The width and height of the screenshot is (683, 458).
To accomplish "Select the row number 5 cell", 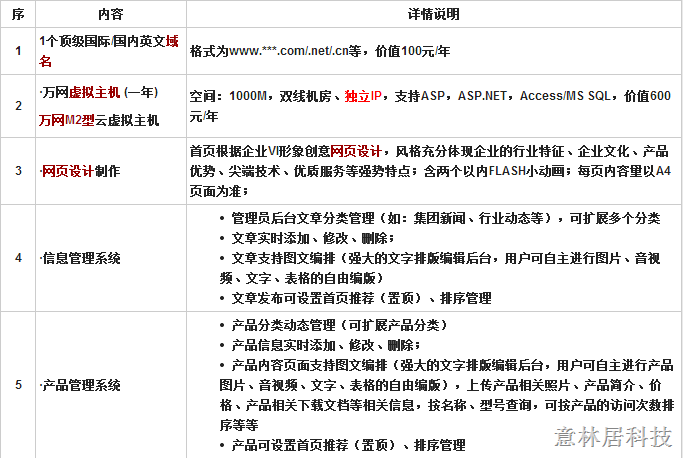I will click(17, 385).
